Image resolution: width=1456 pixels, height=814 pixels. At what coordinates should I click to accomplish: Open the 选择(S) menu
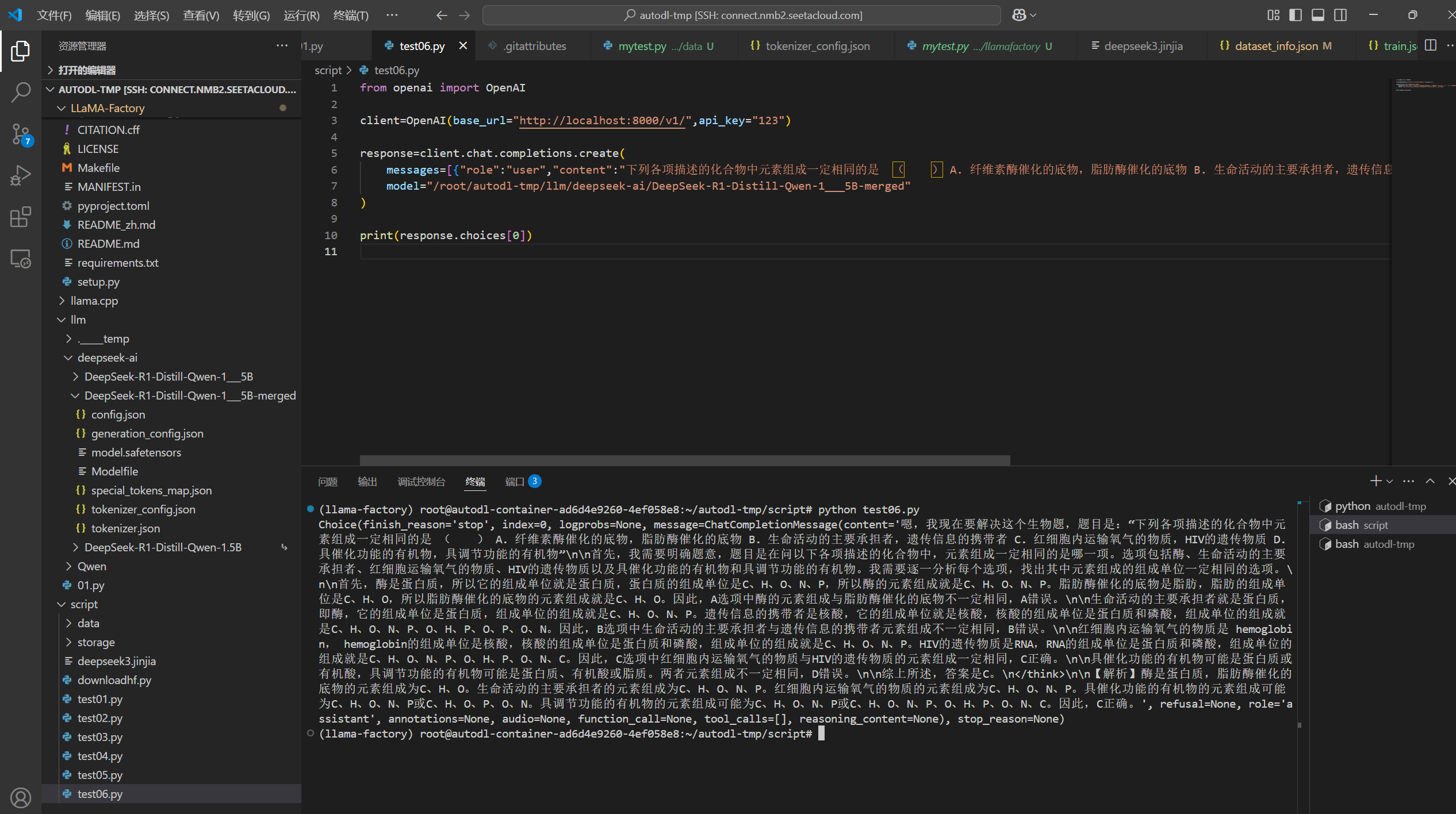coord(152,16)
